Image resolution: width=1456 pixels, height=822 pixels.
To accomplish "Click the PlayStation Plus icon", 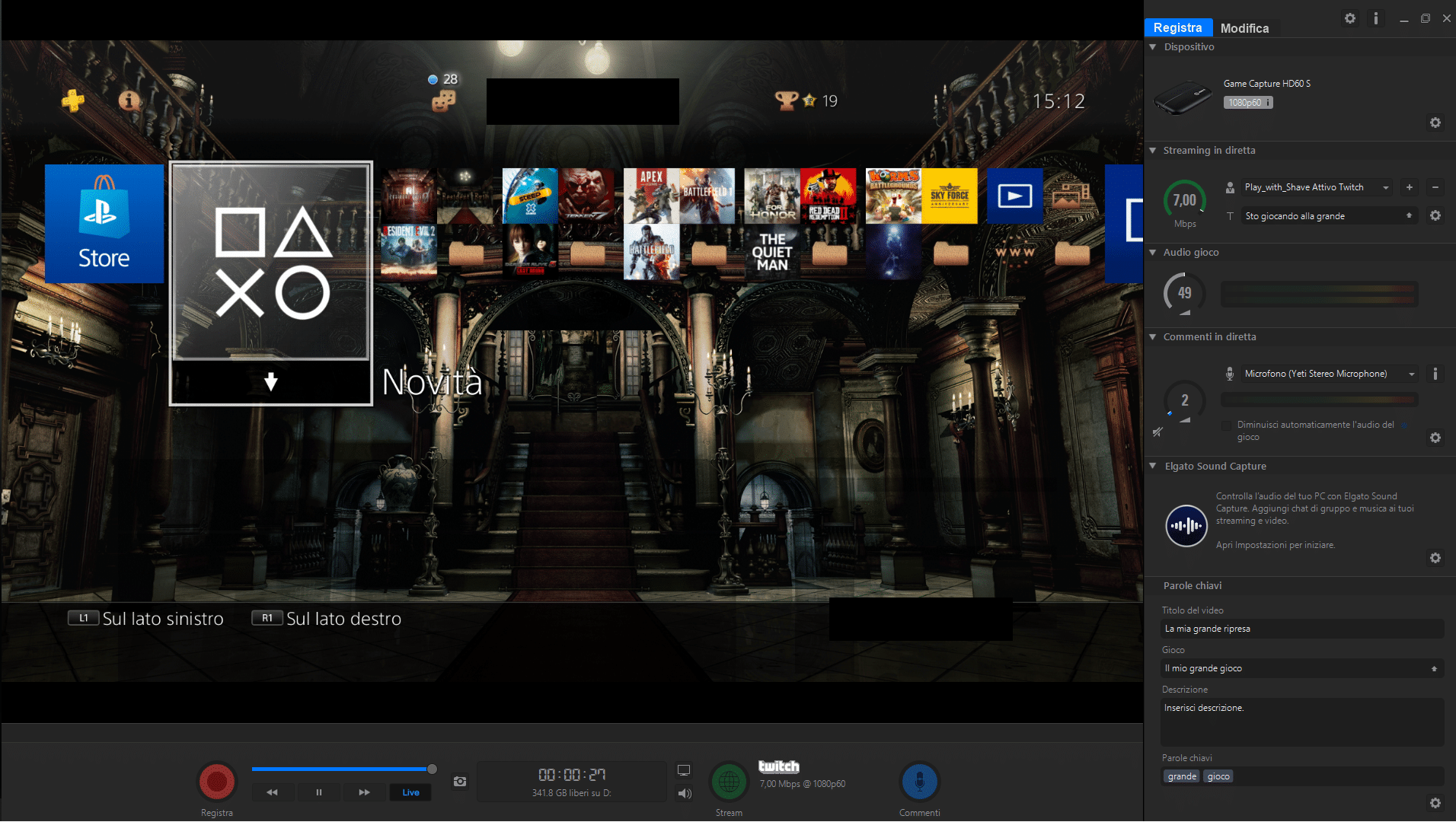I will [73, 100].
